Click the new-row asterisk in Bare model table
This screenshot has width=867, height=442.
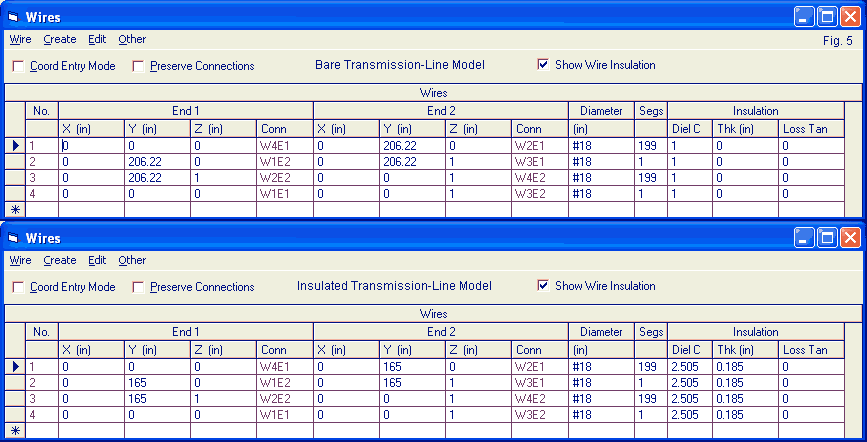(15, 209)
